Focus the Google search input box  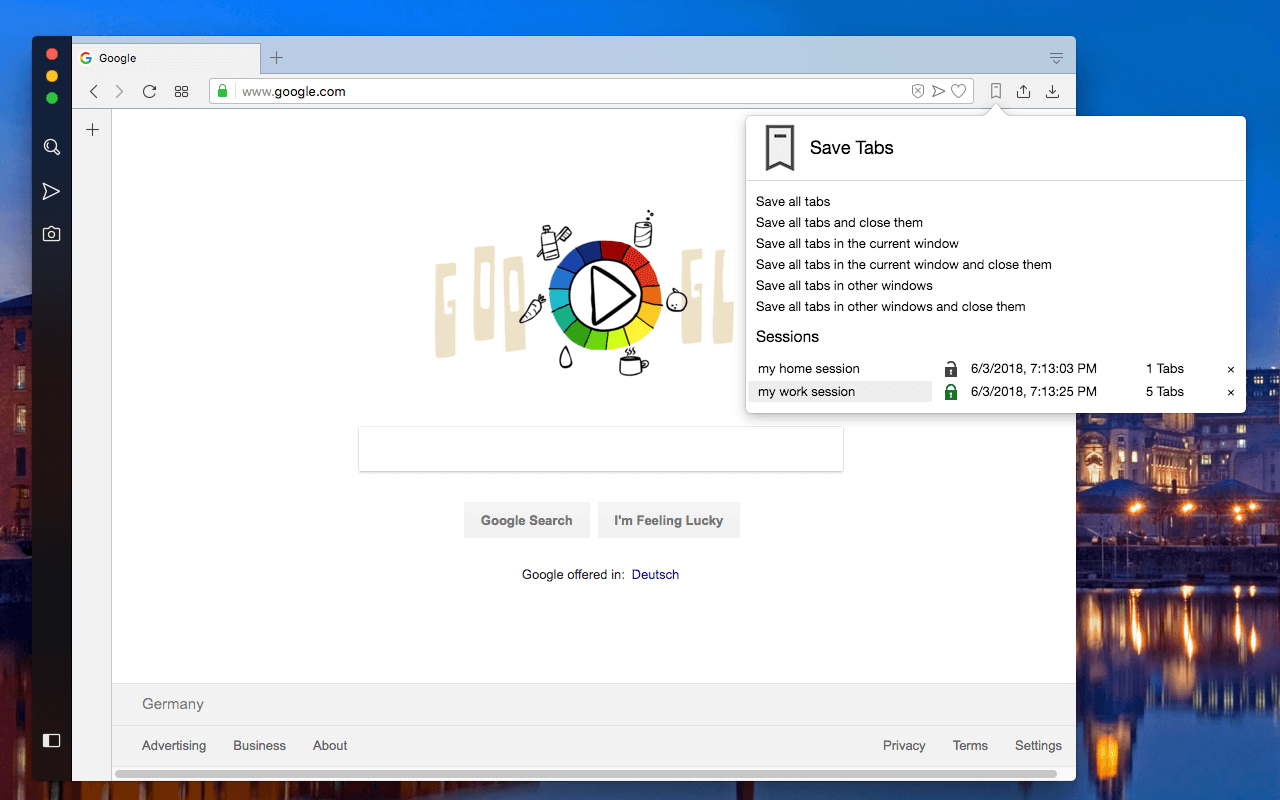[601, 449]
